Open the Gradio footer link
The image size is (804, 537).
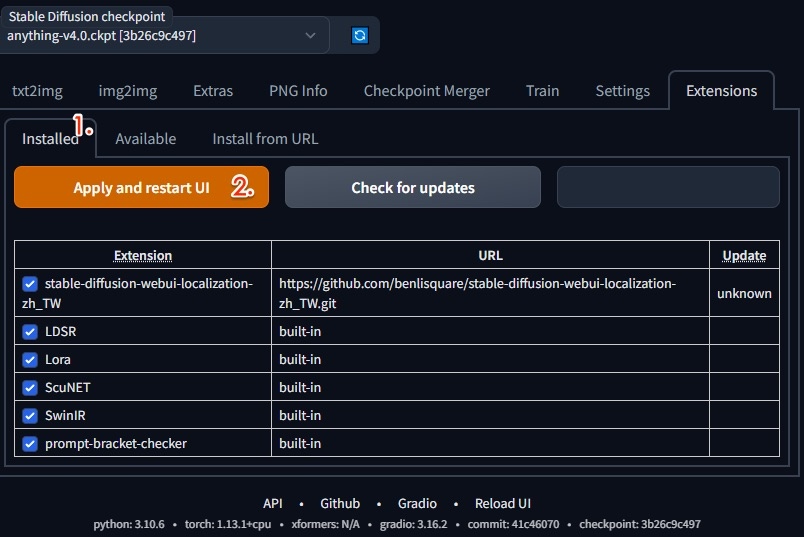[x=417, y=503]
